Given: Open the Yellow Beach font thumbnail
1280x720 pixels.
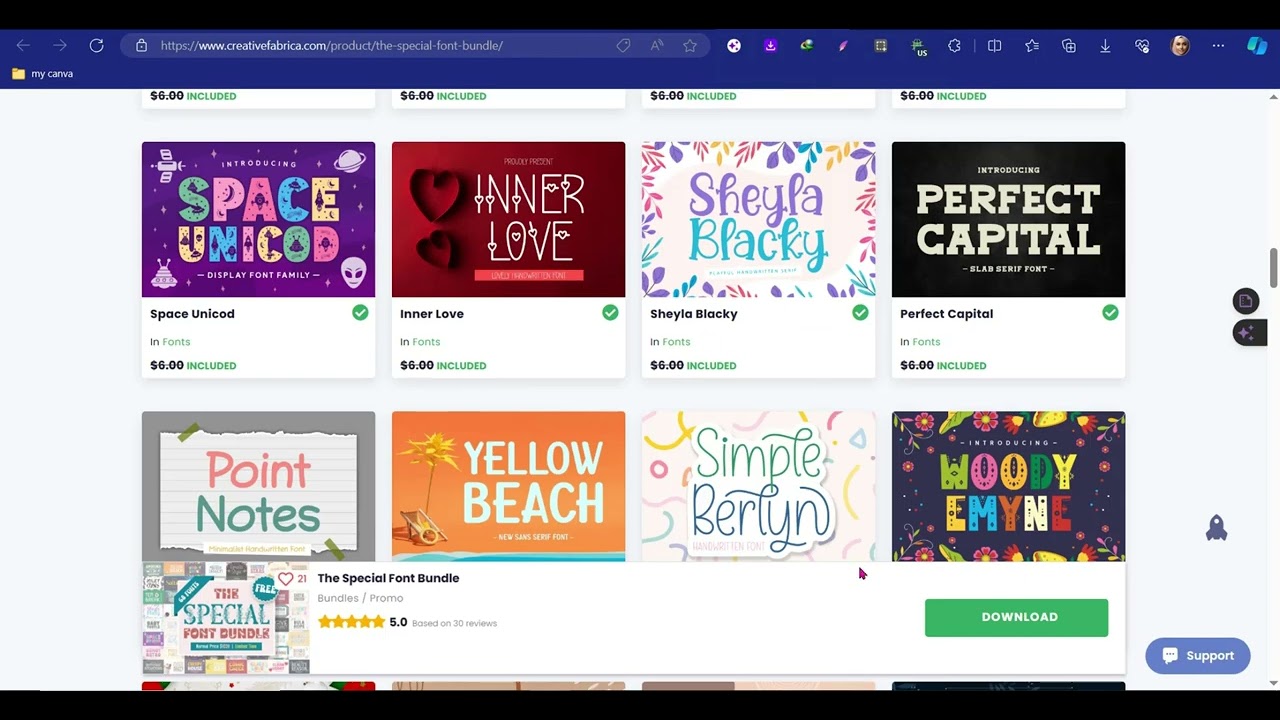Looking at the screenshot, I should (x=508, y=486).
